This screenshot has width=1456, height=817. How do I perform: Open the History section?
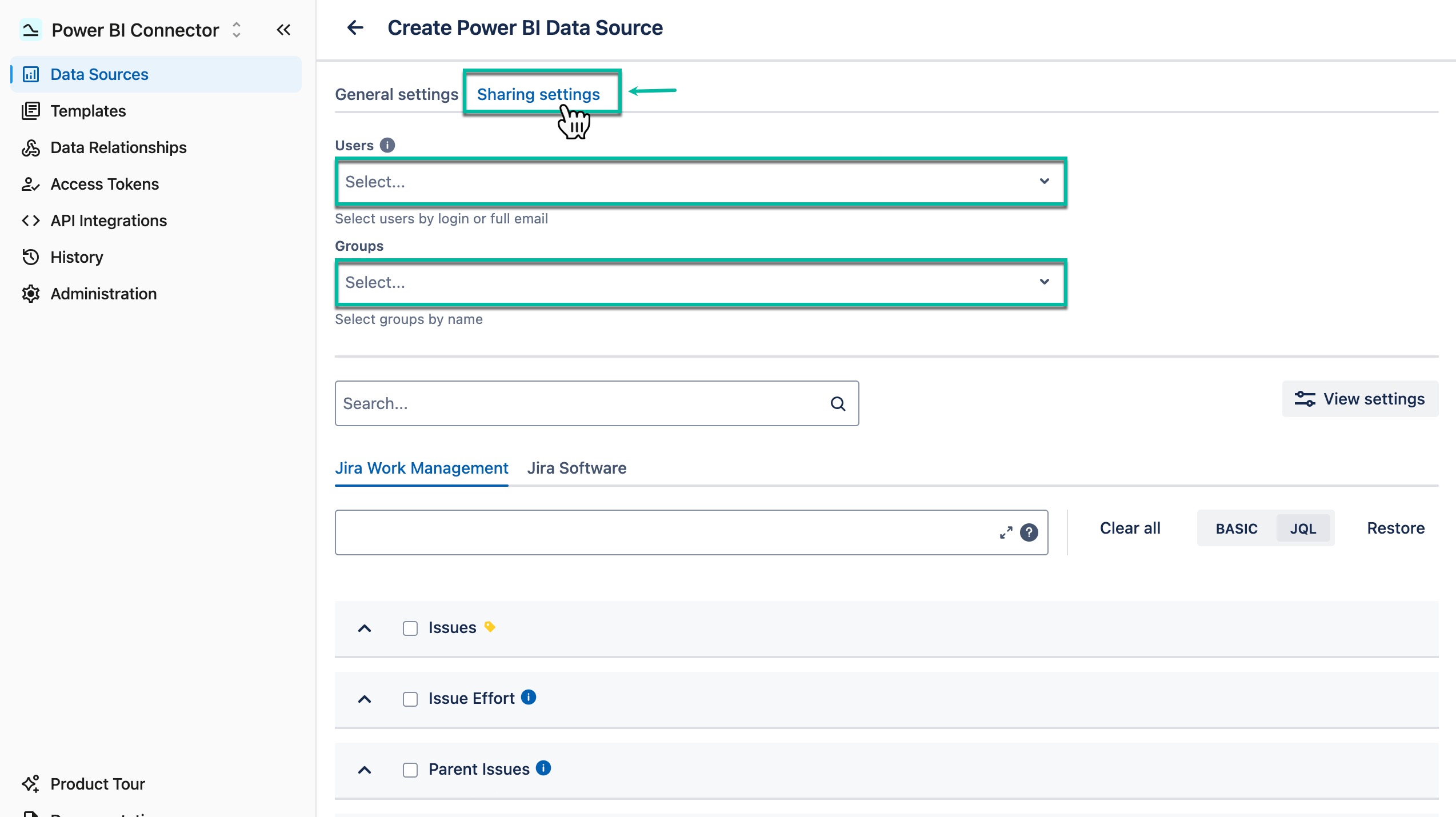[77, 257]
